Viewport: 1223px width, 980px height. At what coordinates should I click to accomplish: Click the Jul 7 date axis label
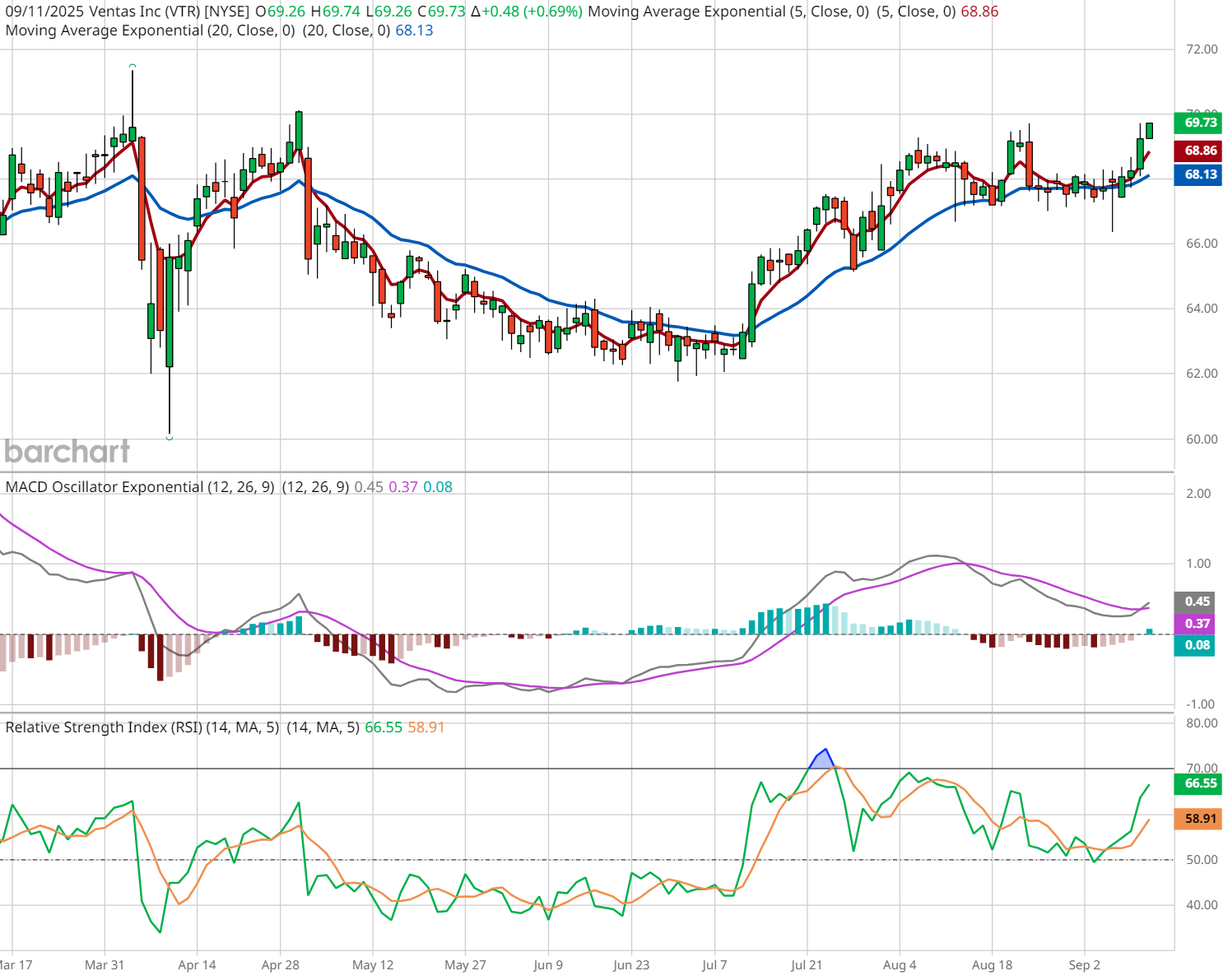pyautogui.click(x=714, y=964)
